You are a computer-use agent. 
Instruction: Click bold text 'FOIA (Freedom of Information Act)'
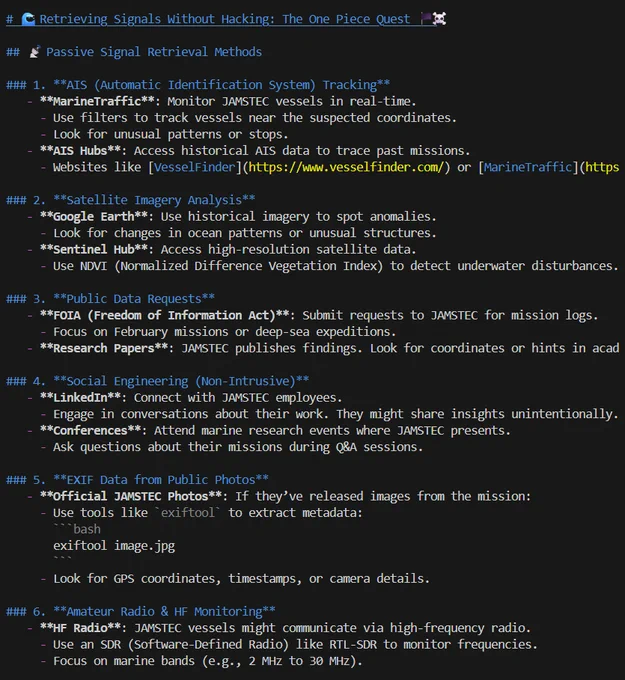point(164,315)
